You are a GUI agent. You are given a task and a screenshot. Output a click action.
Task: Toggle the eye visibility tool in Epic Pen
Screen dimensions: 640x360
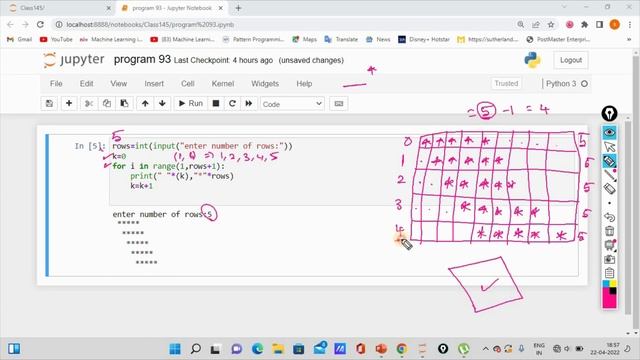(x=609, y=133)
